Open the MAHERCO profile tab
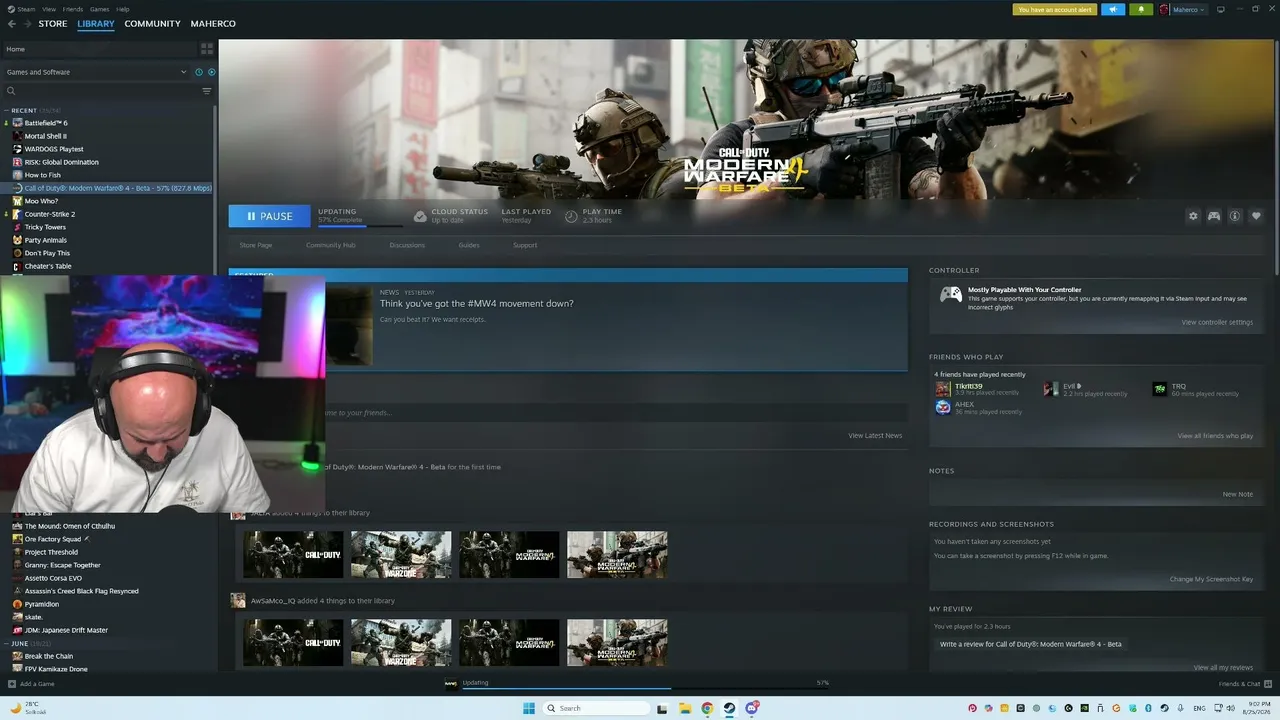This screenshot has width=1280, height=720. tap(213, 24)
